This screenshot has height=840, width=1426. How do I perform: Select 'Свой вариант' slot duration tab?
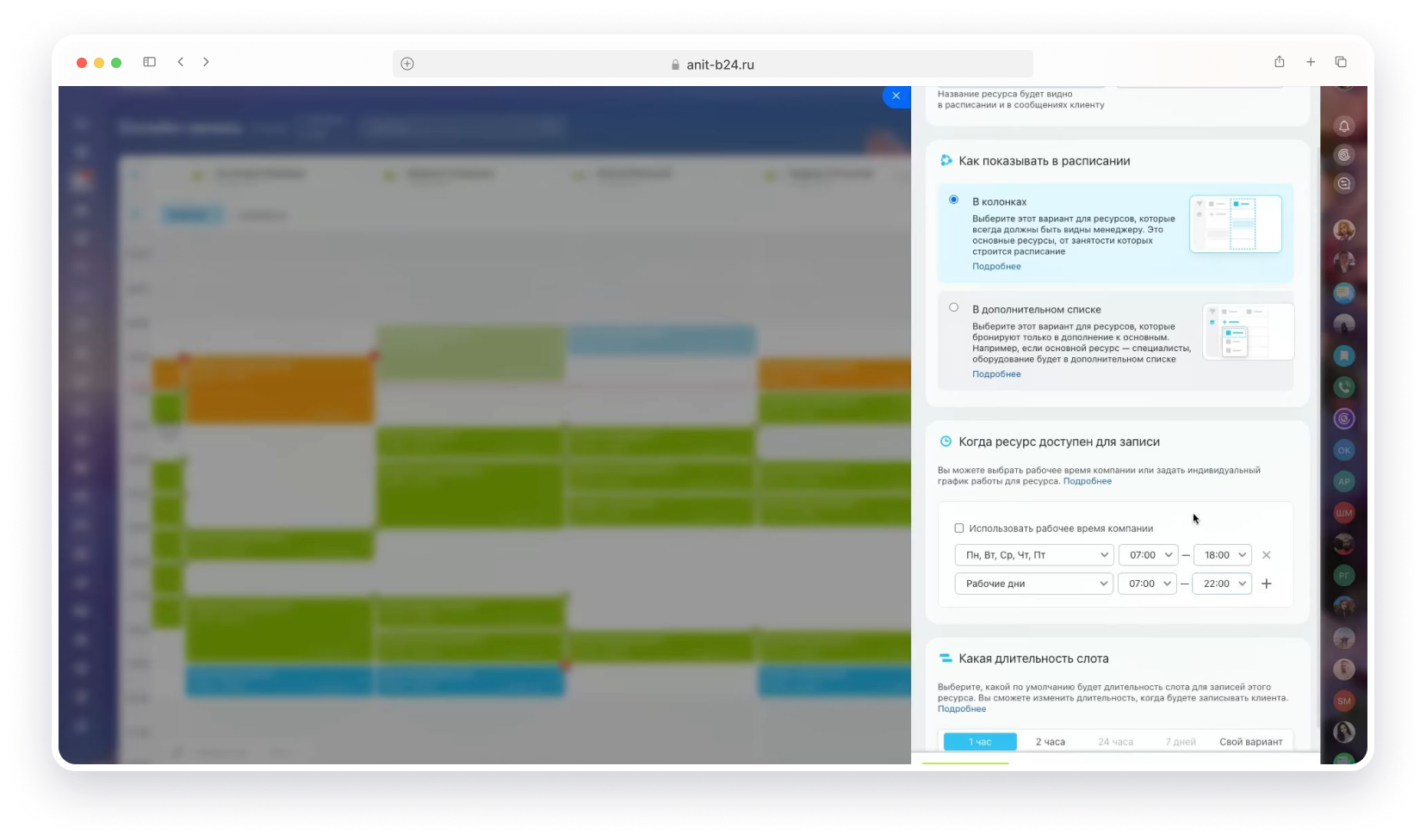(x=1250, y=742)
